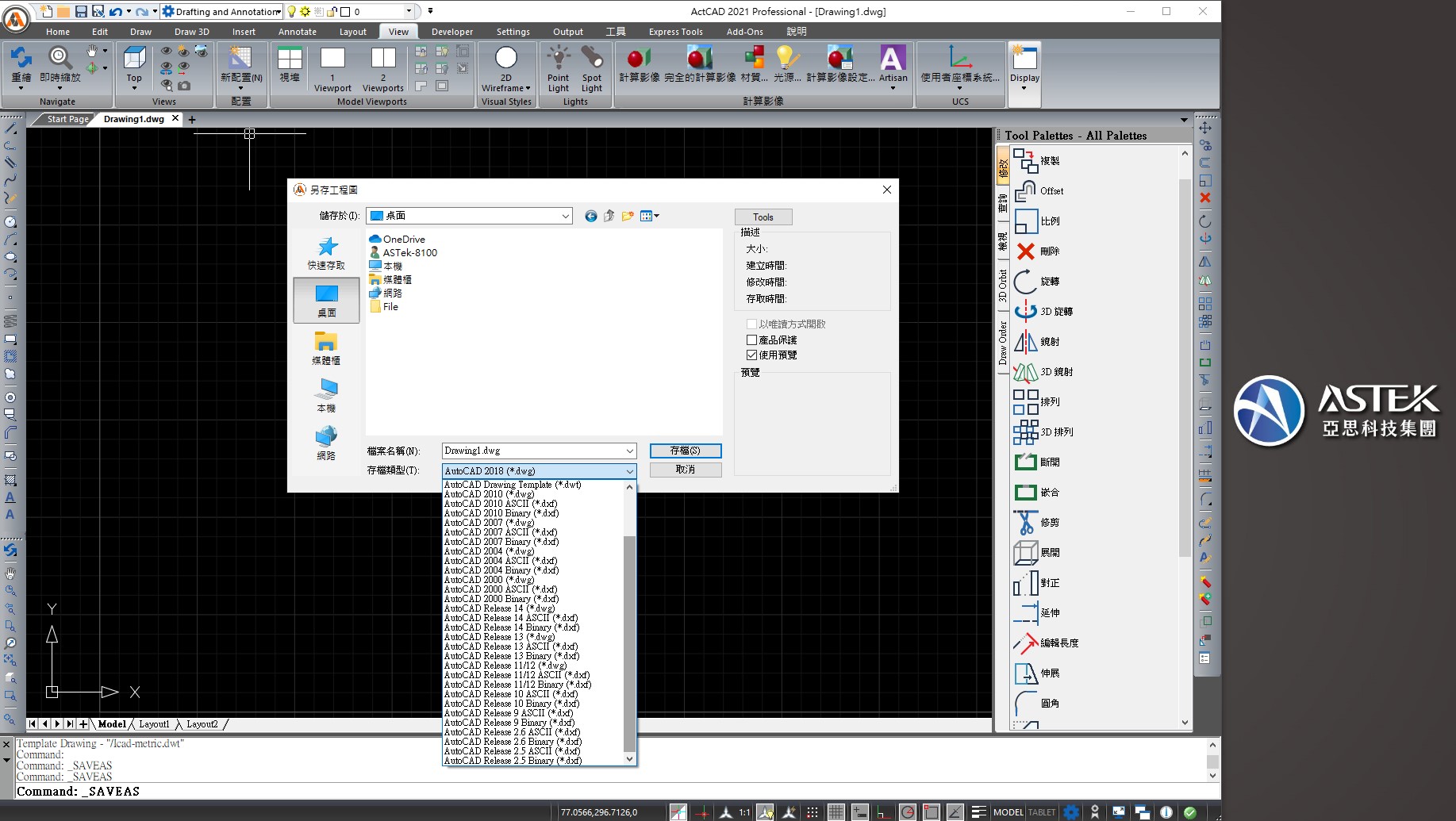The image size is (1456, 821).
Task: Click the 修剪 scissors tool in palette
Action: pyautogui.click(x=1036, y=523)
